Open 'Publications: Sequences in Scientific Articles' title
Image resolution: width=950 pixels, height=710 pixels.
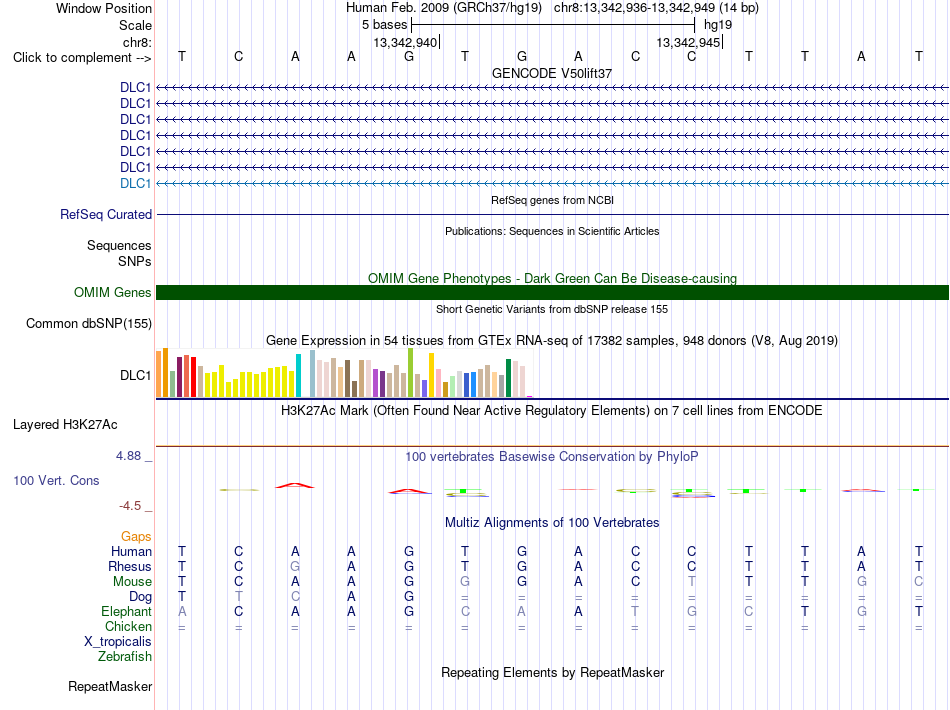[x=552, y=231]
